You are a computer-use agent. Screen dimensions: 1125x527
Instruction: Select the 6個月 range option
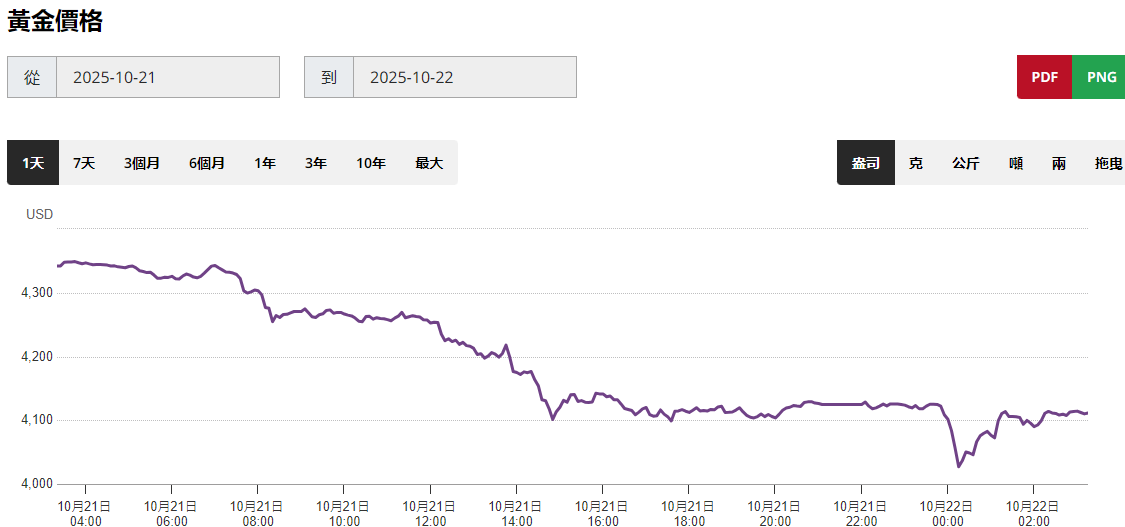(207, 163)
